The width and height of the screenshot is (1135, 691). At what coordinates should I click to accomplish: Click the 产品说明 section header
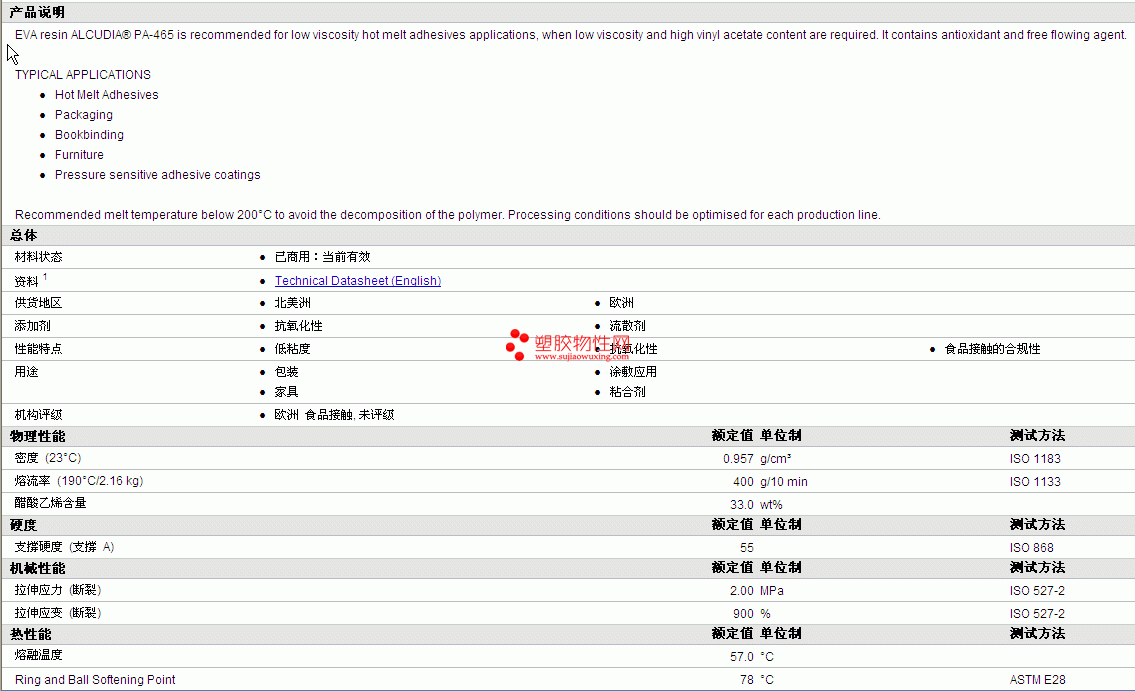click(37, 12)
